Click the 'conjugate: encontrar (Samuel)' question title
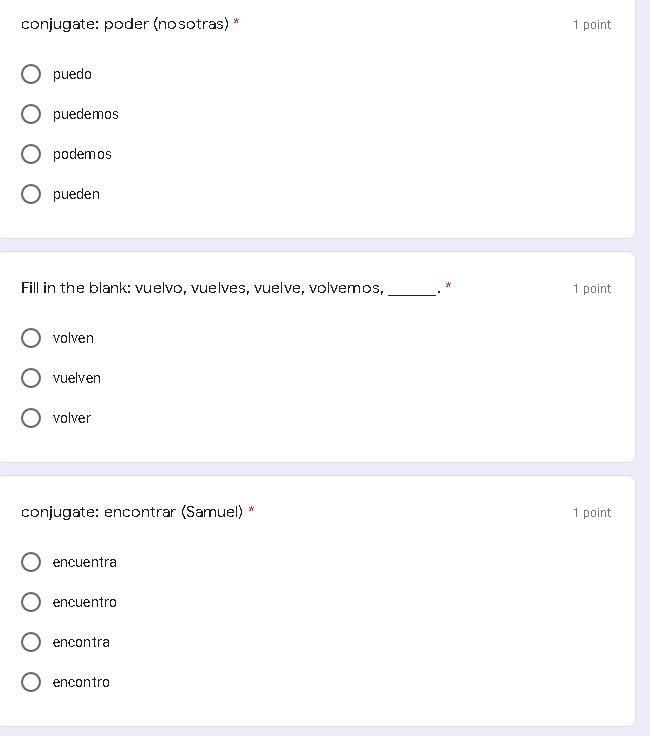This screenshot has width=650, height=736. 132,512
